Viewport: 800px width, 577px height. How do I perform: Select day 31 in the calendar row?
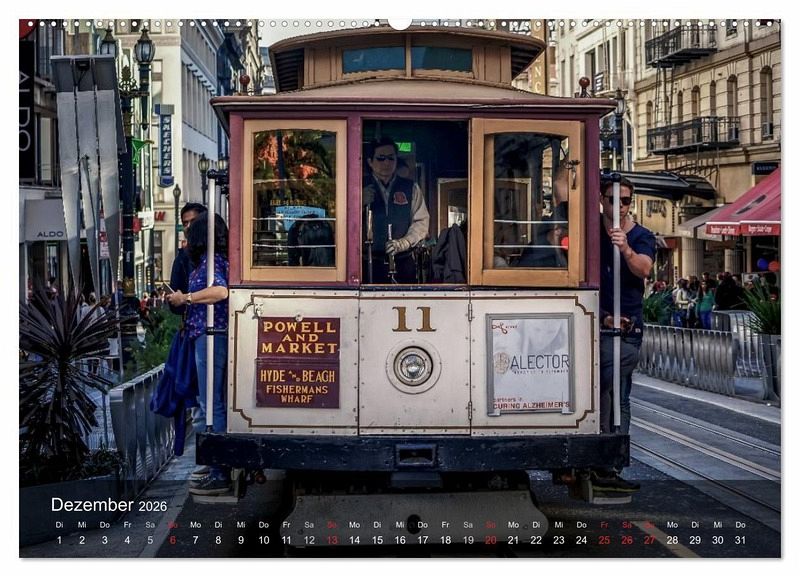[x=740, y=540]
